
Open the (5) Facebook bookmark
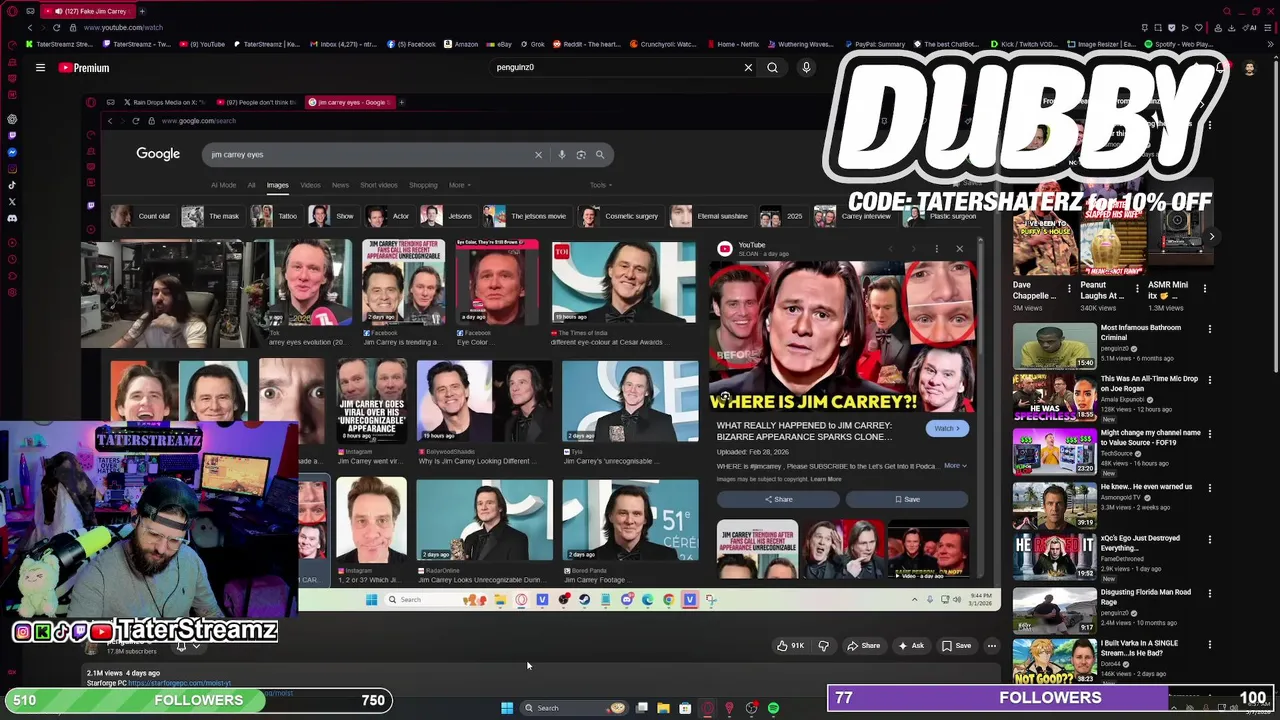click(x=411, y=44)
